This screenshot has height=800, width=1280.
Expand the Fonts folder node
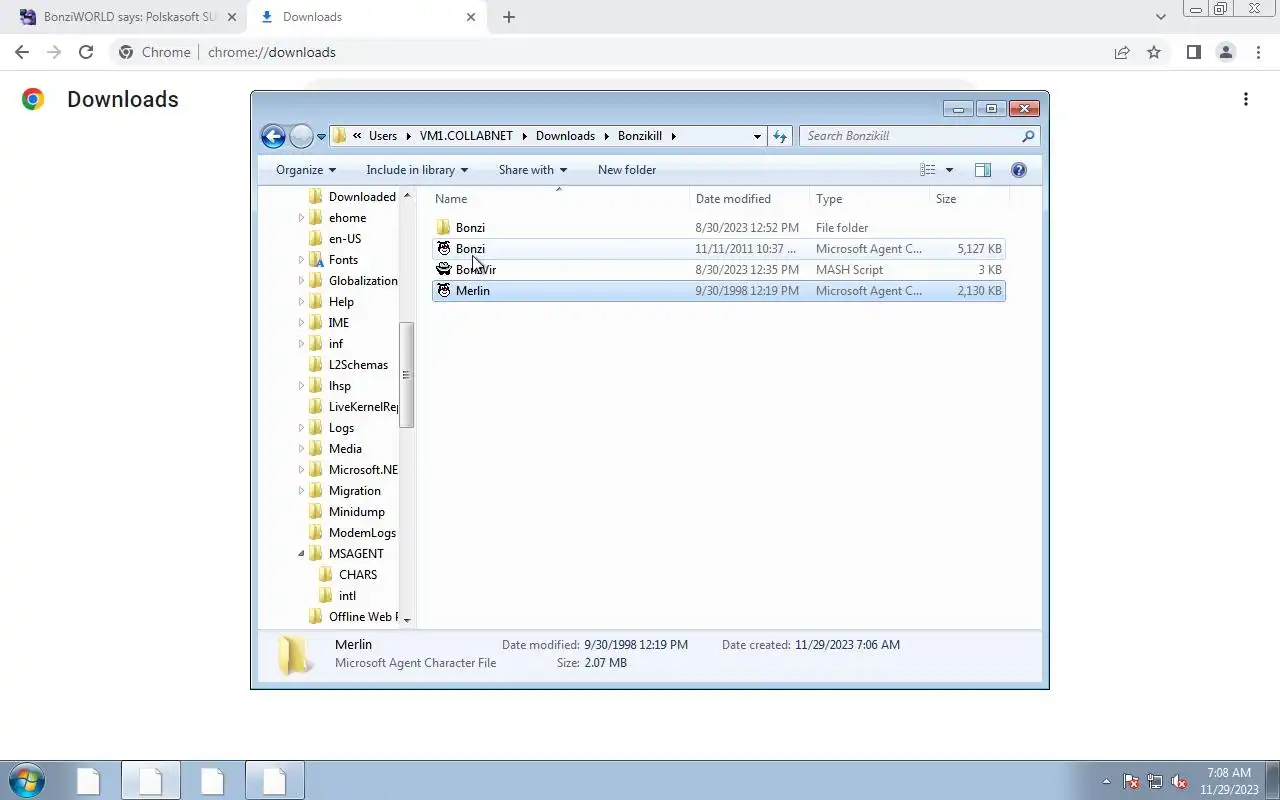301,260
